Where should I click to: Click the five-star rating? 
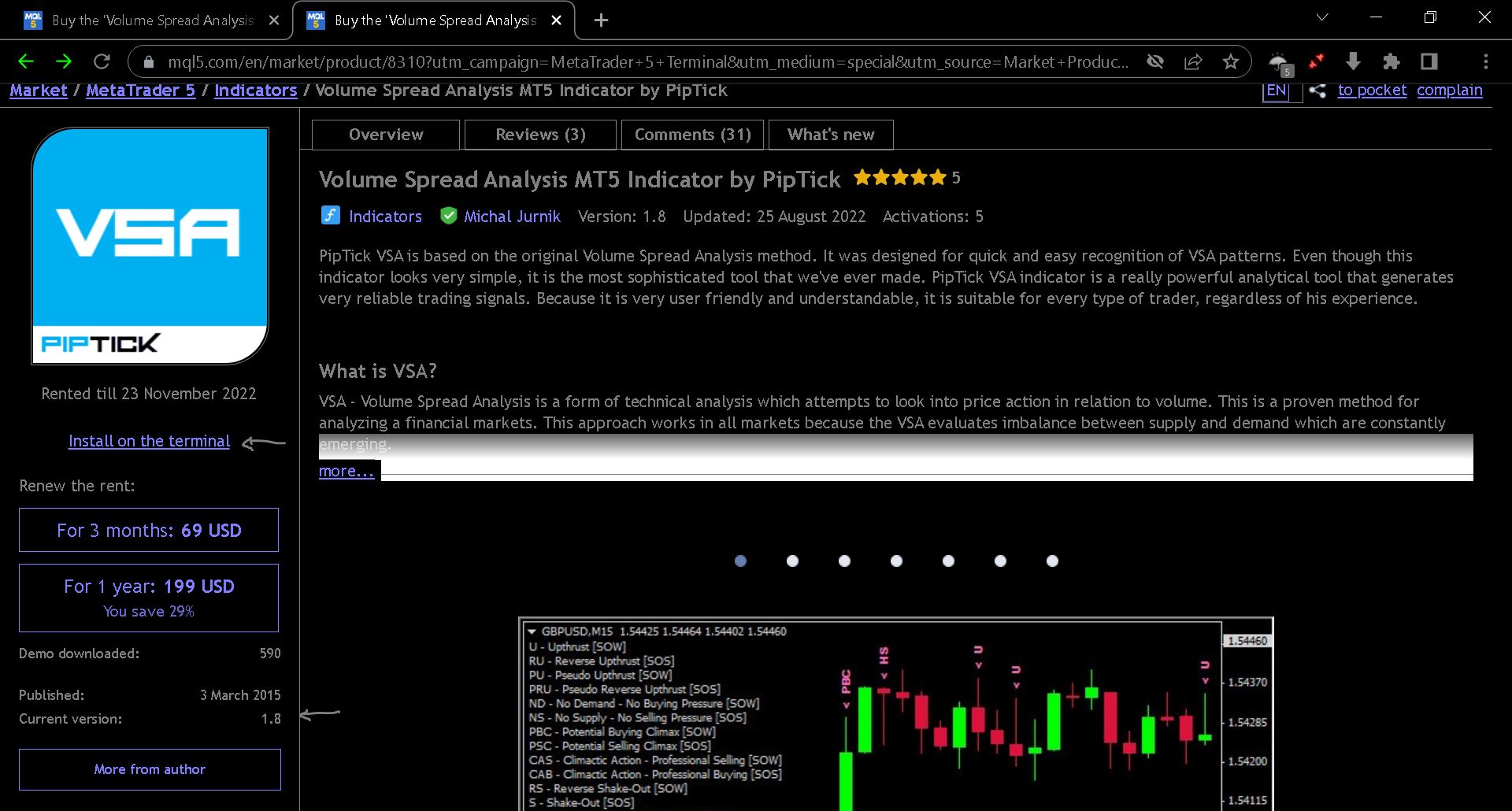(x=900, y=178)
